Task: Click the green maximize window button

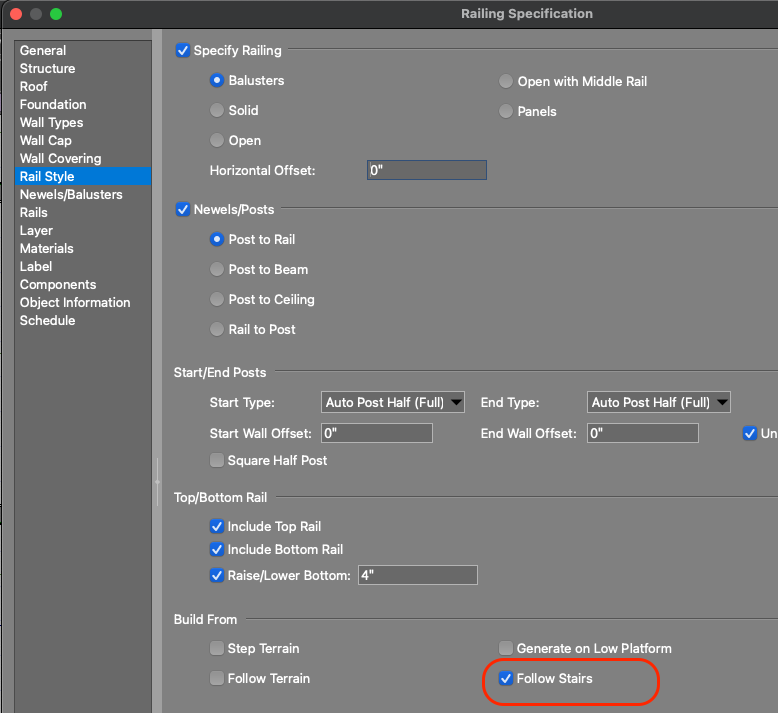Action: click(x=56, y=14)
